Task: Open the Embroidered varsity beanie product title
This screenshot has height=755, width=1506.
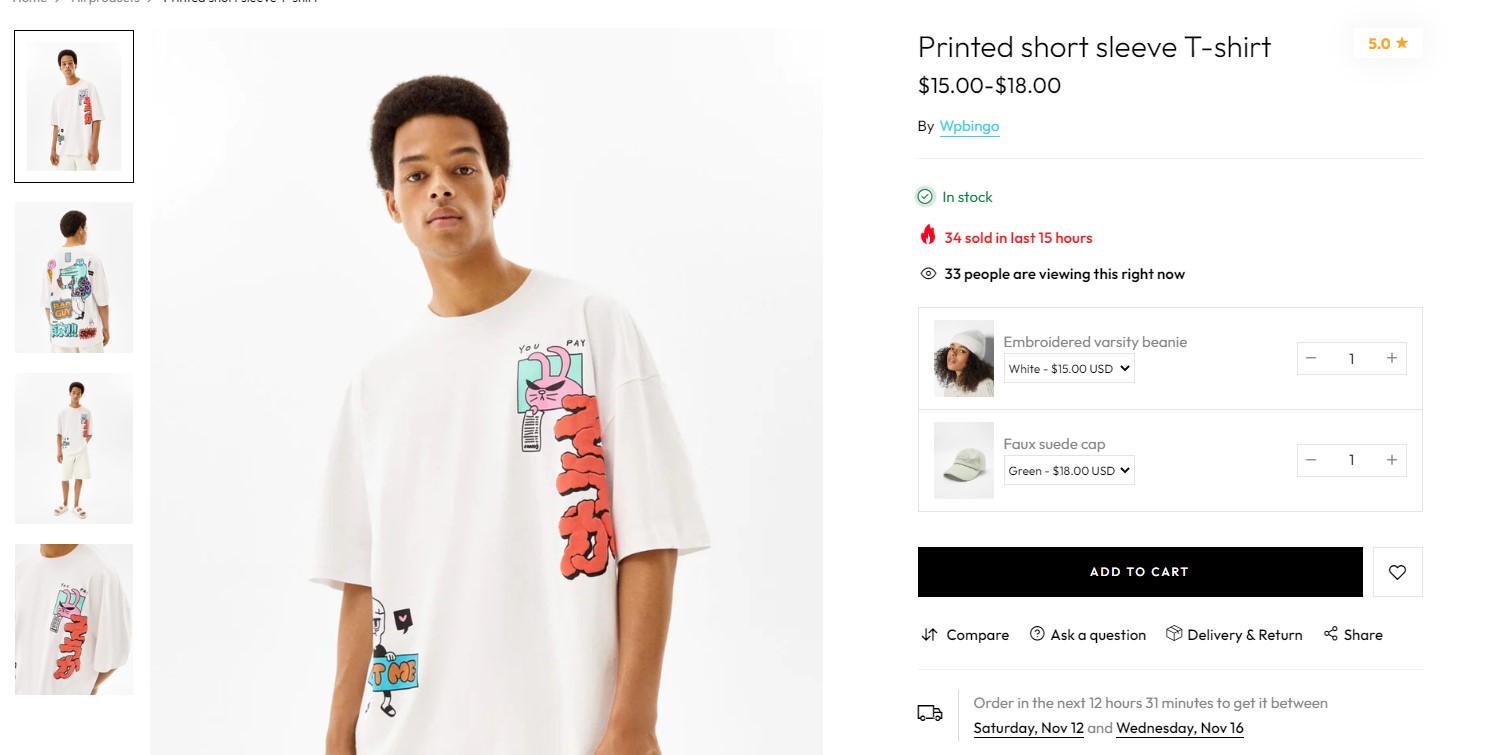Action: pos(1095,342)
